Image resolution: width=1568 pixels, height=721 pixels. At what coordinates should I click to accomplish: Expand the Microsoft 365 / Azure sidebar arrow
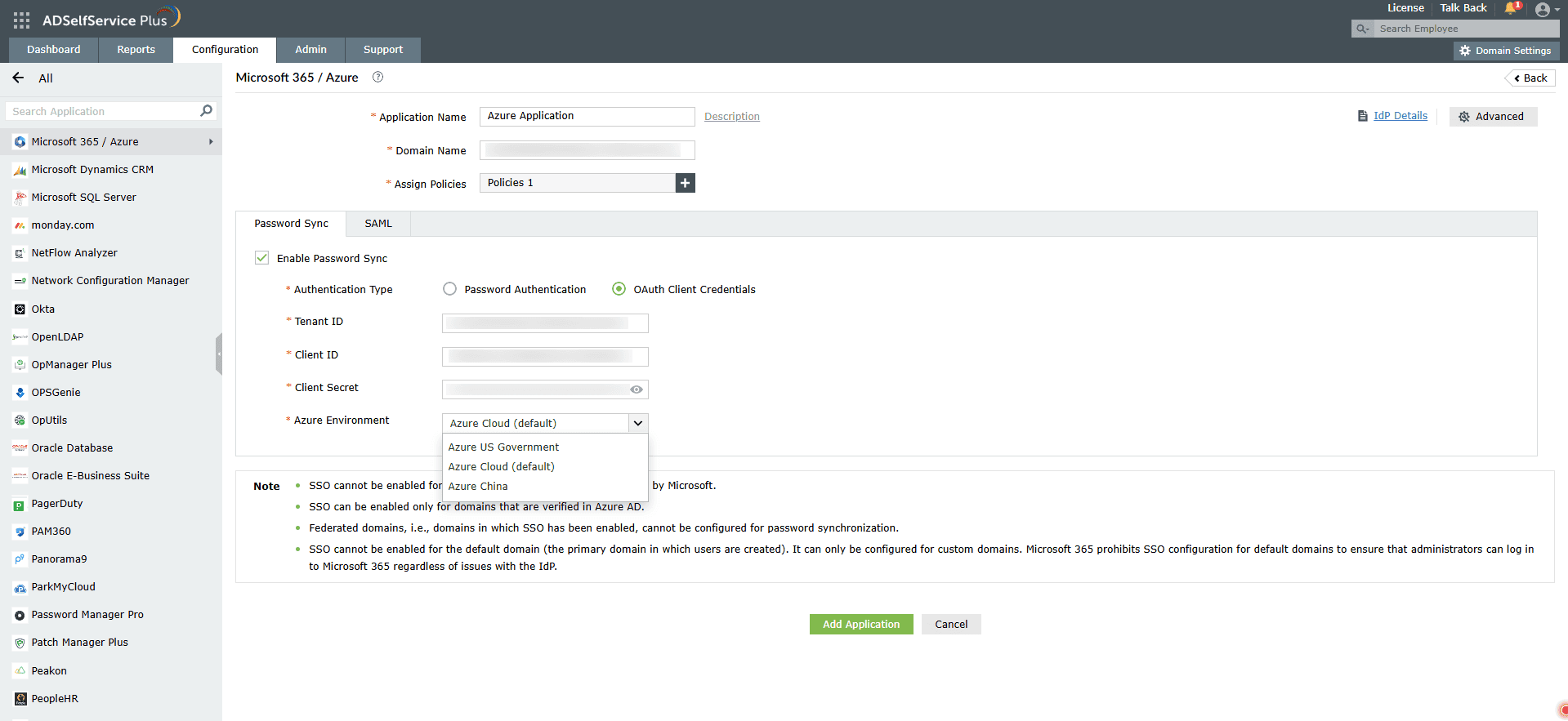point(211,142)
